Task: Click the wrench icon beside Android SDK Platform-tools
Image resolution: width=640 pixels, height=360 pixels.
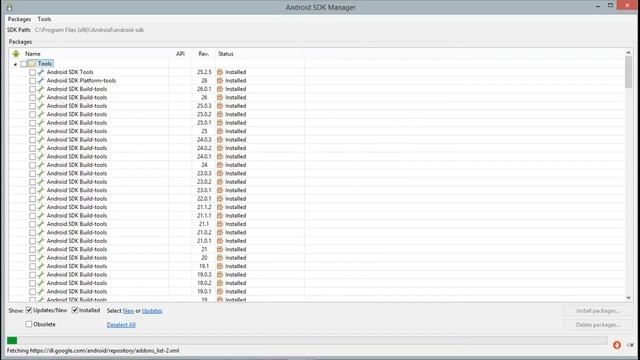Action: 41,81
